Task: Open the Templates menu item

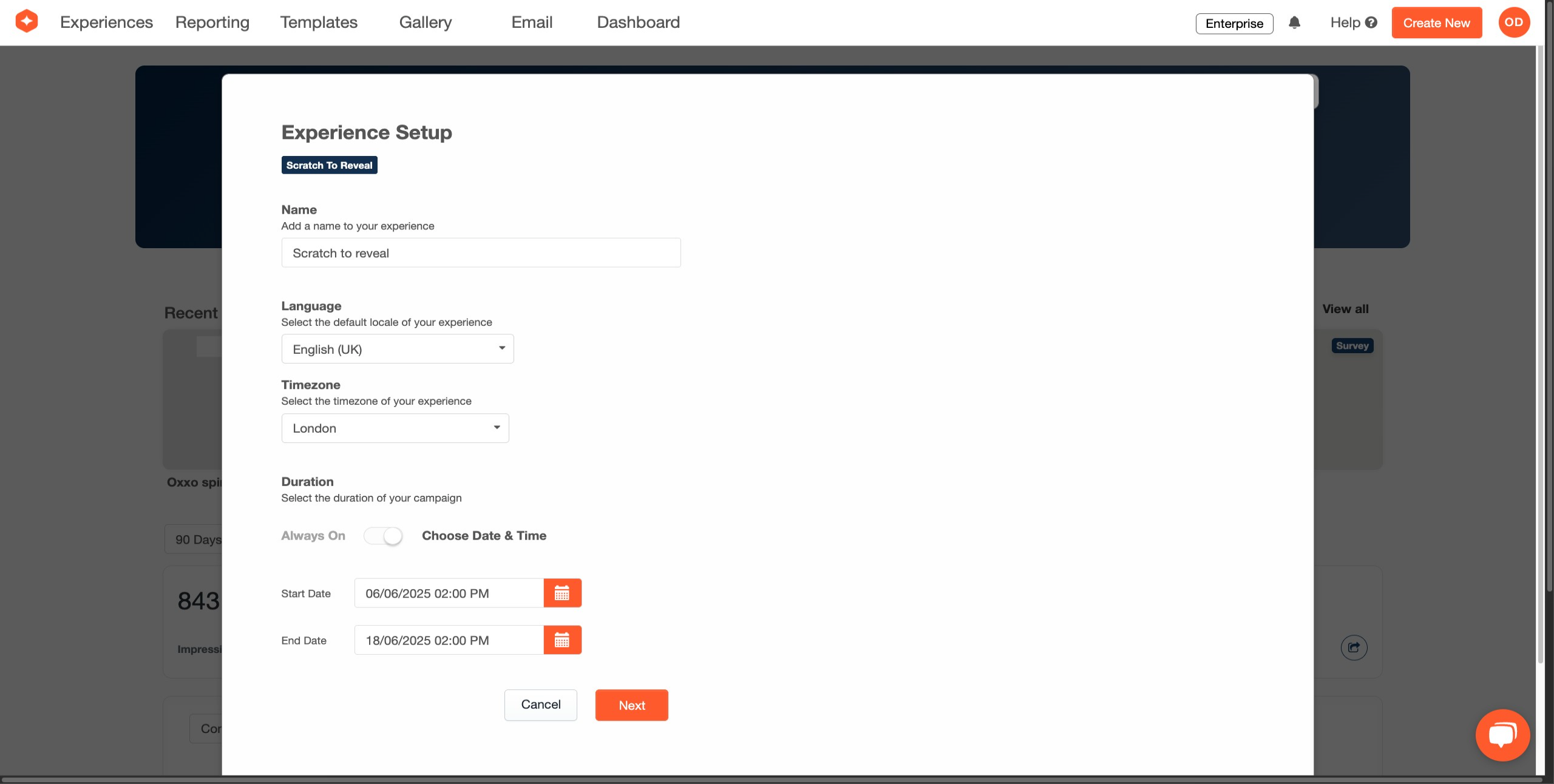Action: click(x=319, y=22)
